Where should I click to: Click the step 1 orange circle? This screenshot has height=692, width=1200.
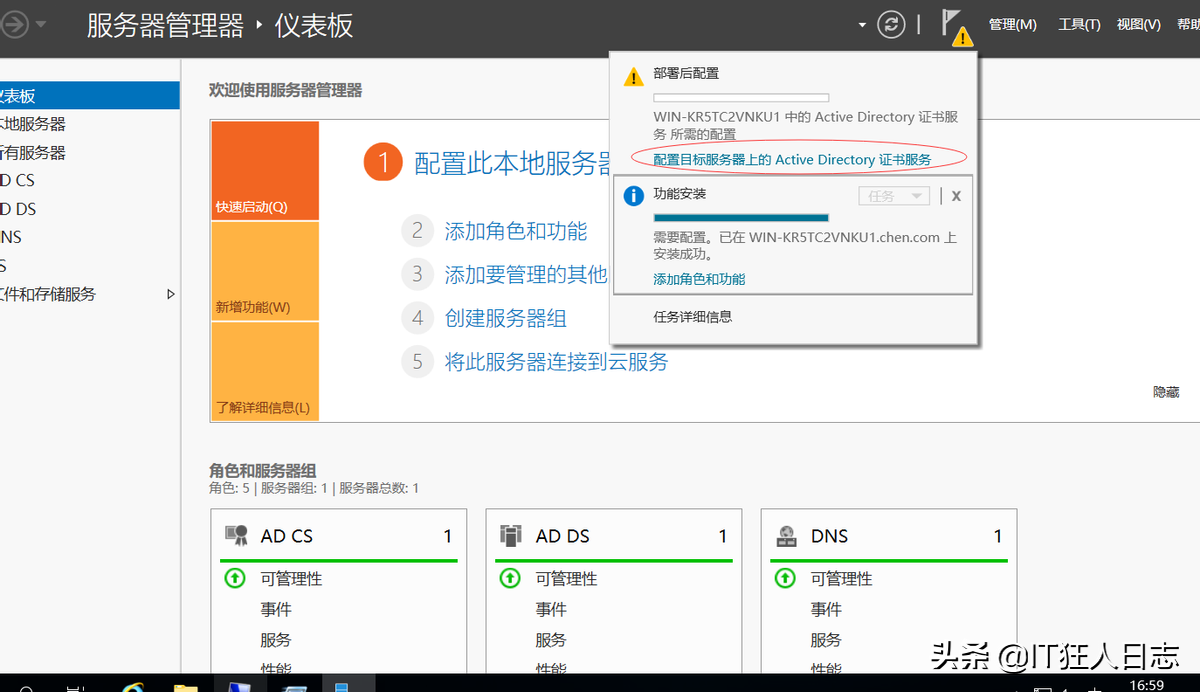[x=383, y=163]
